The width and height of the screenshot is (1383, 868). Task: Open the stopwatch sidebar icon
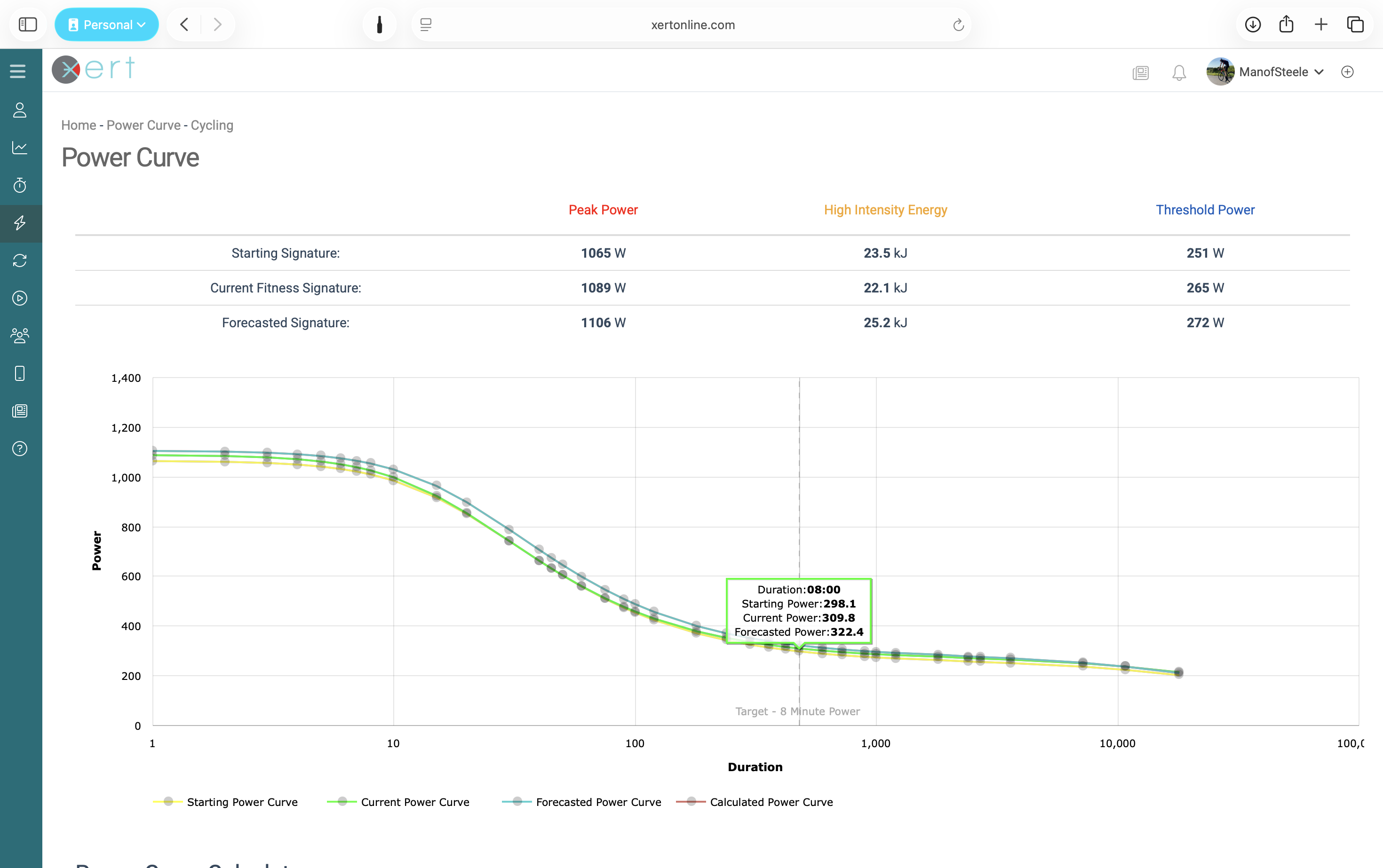click(20, 185)
